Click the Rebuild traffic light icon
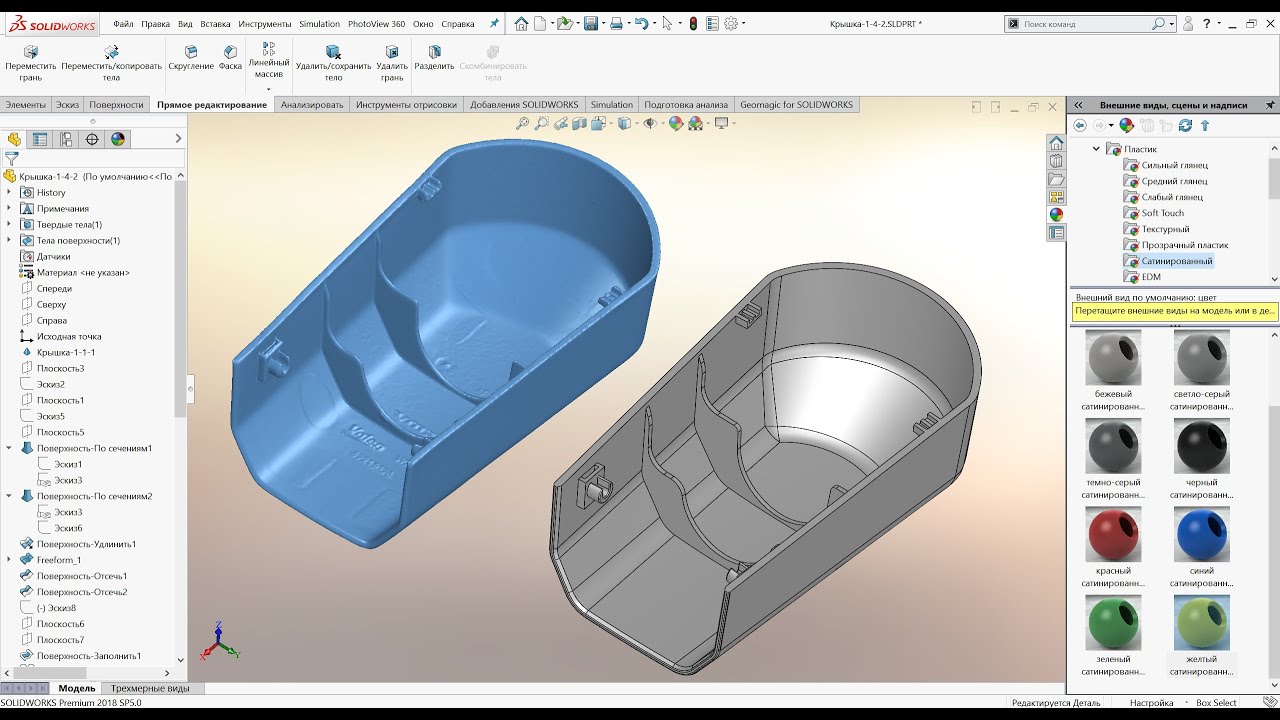This screenshot has width=1280, height=720. 694,23
